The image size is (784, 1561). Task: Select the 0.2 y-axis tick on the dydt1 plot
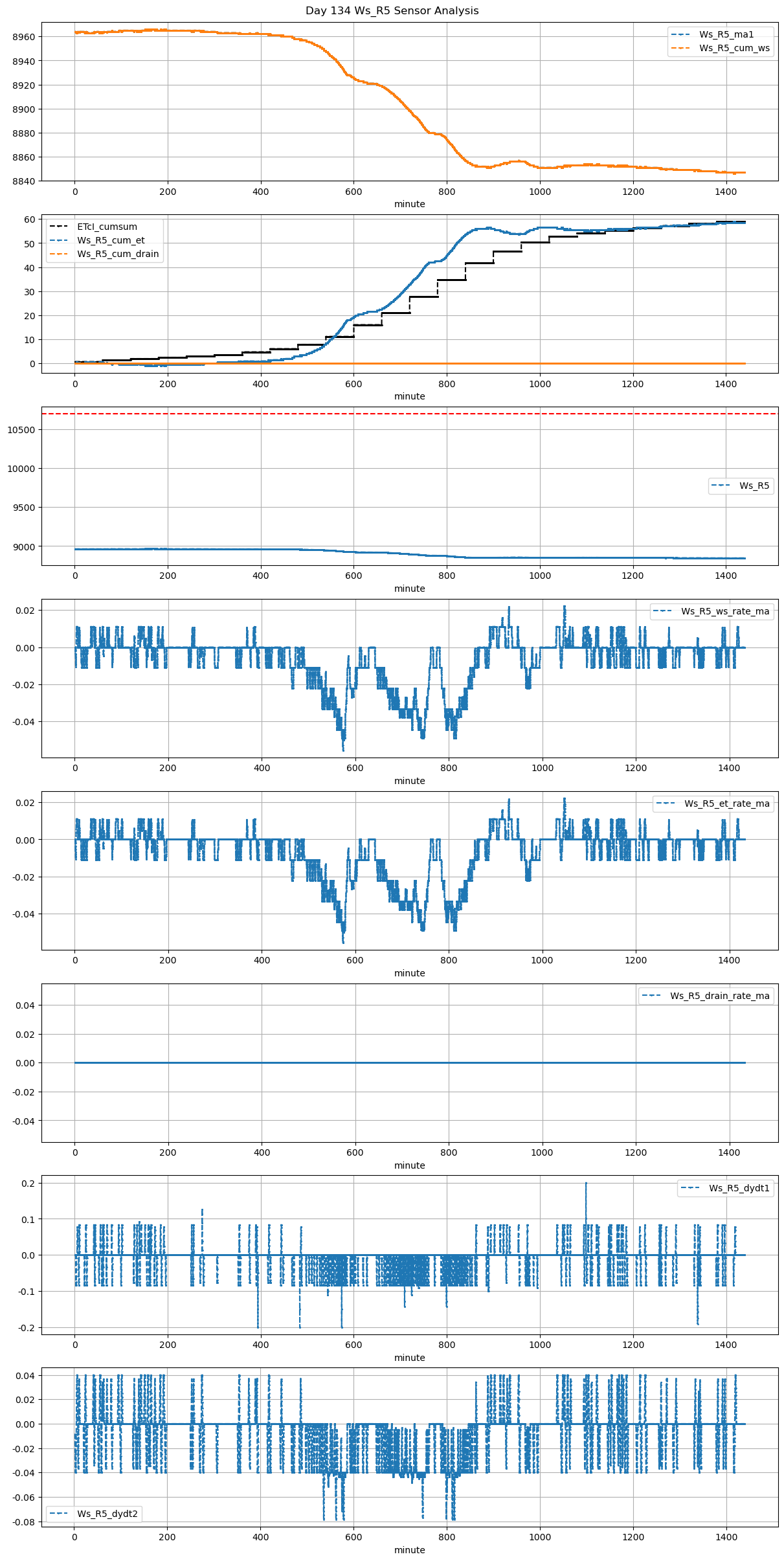tap(27, 1183)
